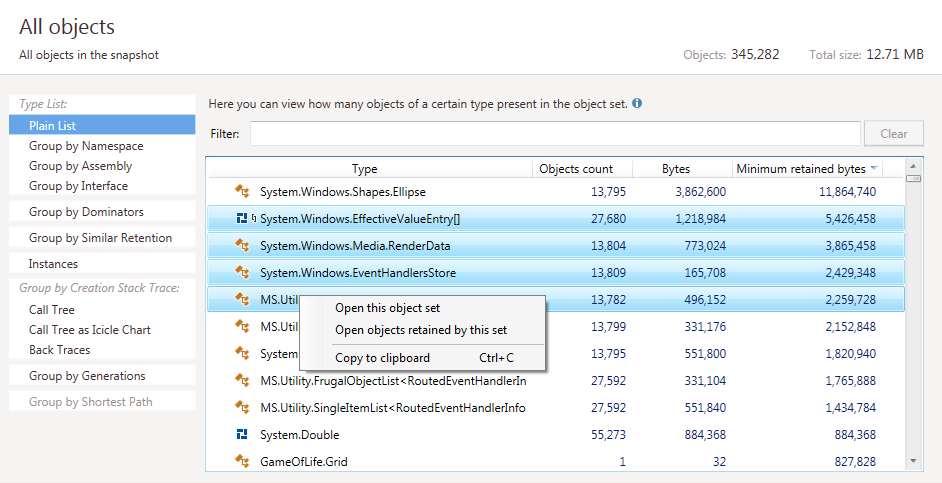This screenshot has width=942, height=483.
Task: Sort table by Objects count header
Action: (x=576, y=169)
